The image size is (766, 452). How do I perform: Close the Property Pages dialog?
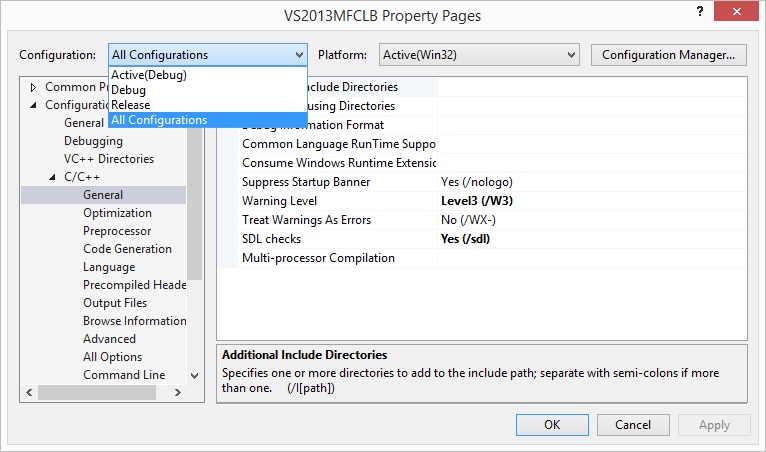pyautogui.click(x=736, y=11)
